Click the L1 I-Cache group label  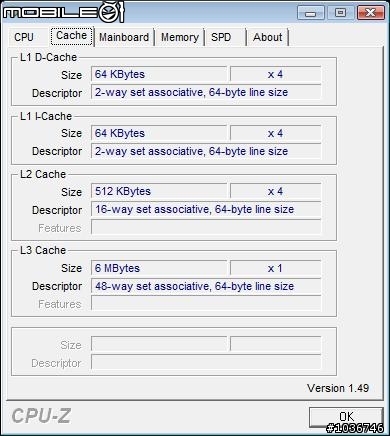coord(46,116)
